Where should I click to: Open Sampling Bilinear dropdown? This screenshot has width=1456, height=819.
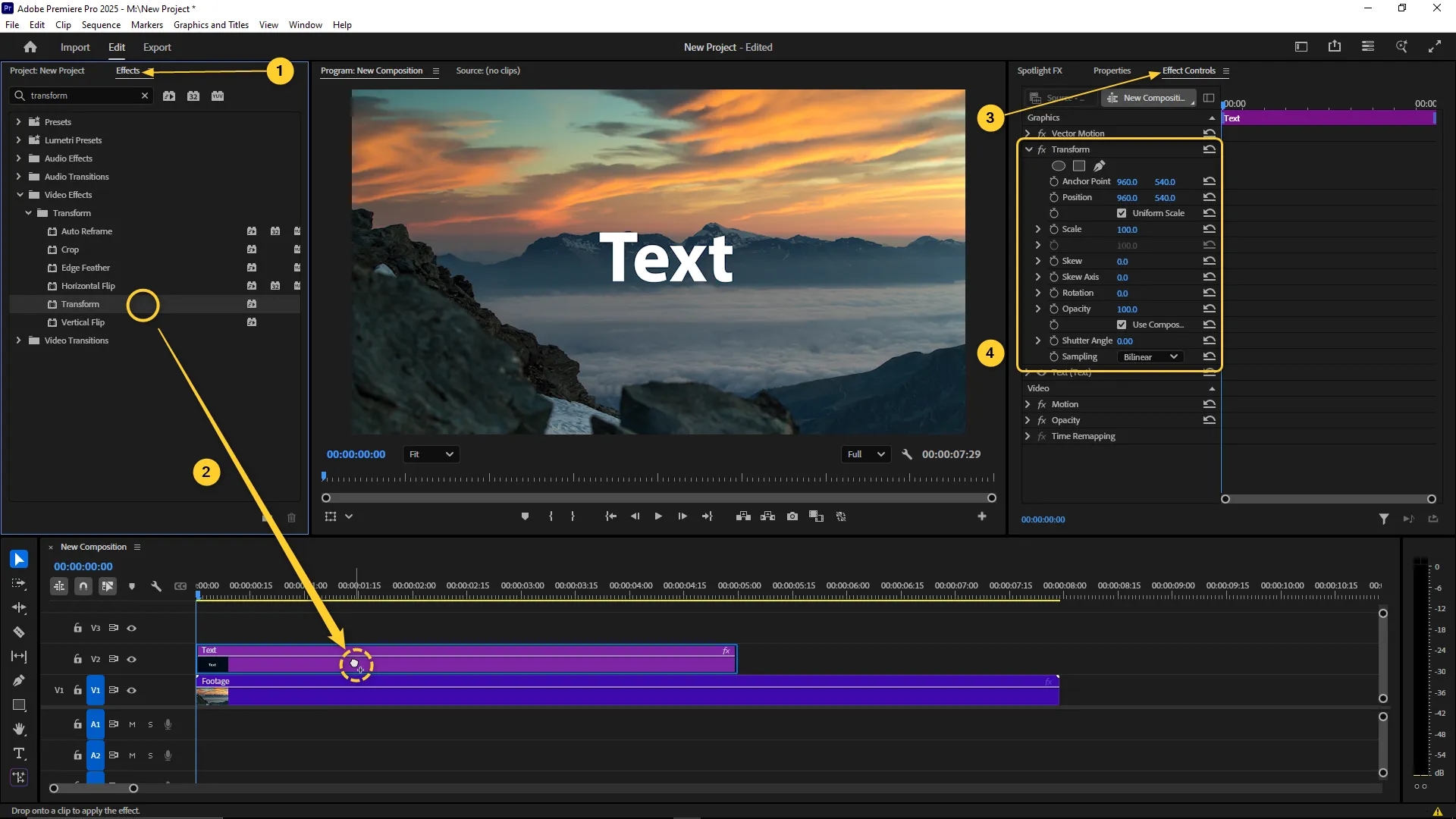[1150, 357]
